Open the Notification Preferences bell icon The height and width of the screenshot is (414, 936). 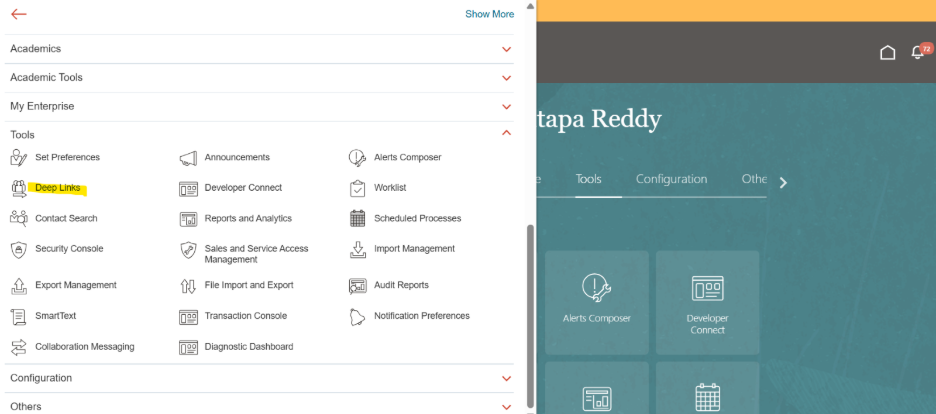click(x=357, y=316)
